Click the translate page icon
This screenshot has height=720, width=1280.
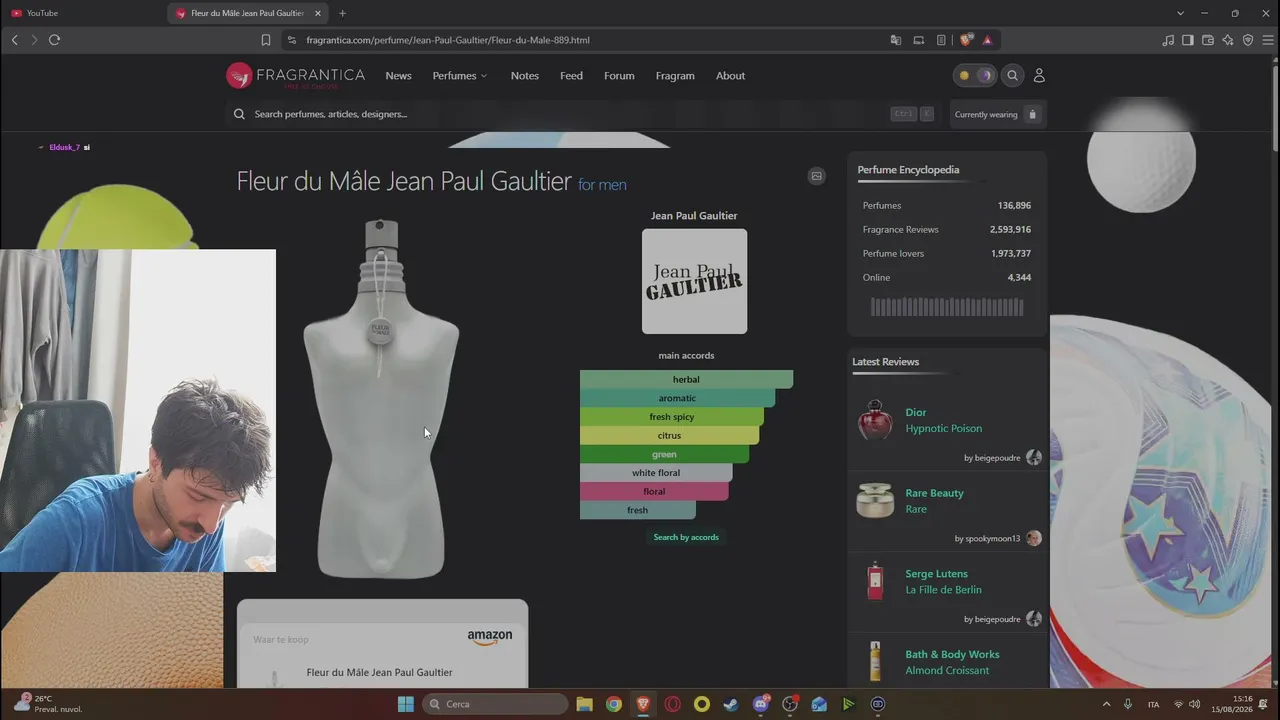(896, 40)
